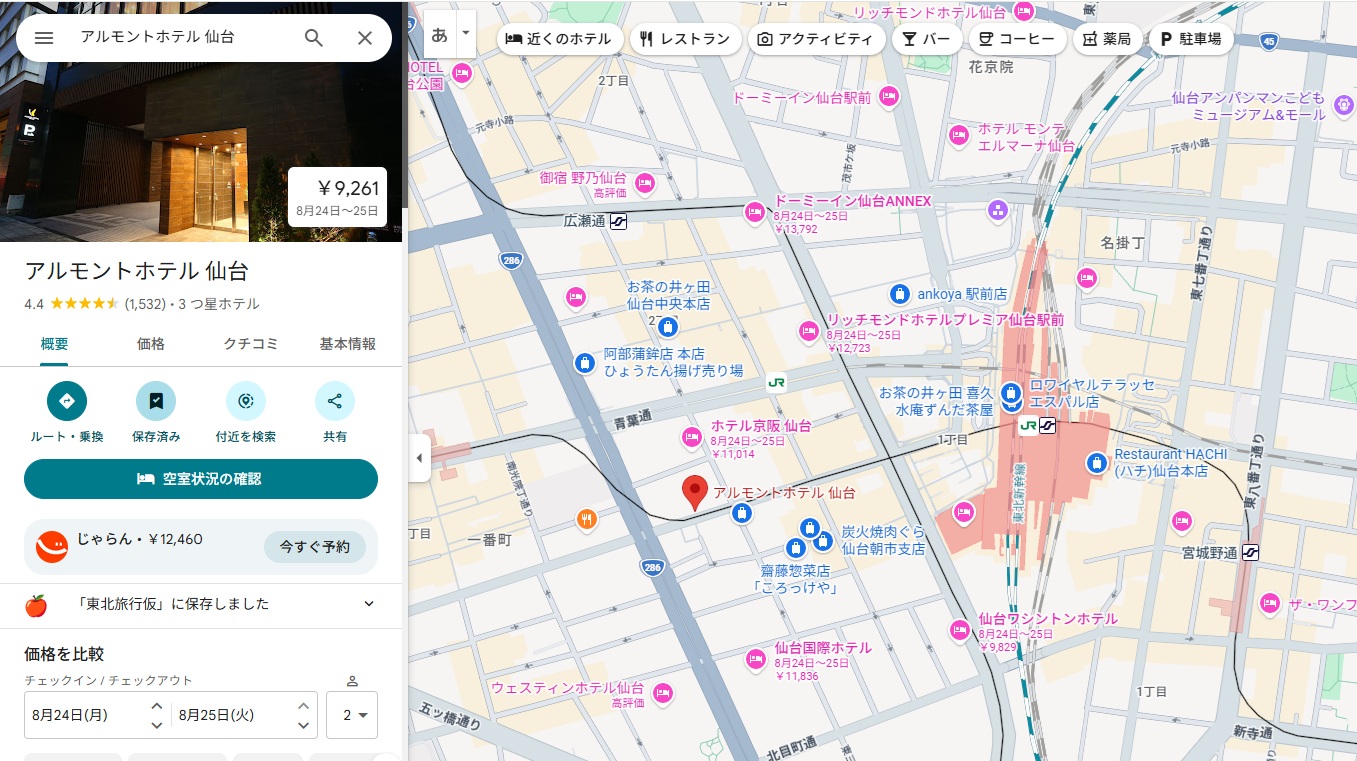
Task: Select the アクティビティ filter chip
Action: [817, 39]
